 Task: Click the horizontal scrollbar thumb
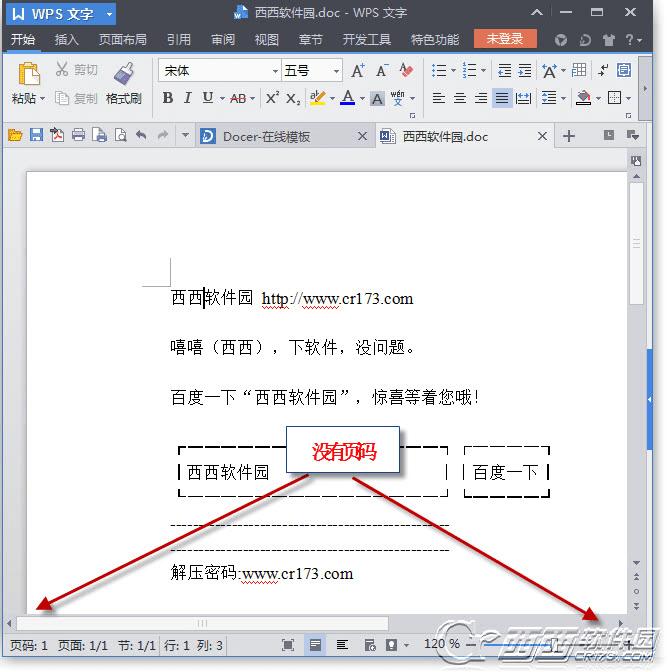pyautogui.click(x=202, y=624)
